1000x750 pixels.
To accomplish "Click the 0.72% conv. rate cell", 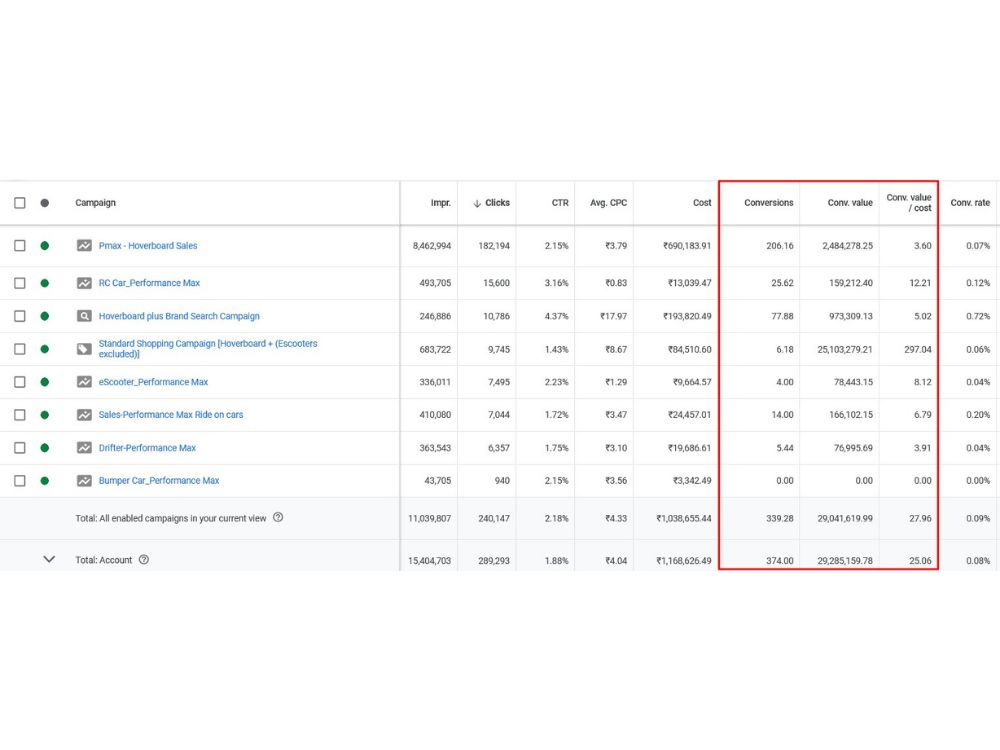I will coord(978,316).
